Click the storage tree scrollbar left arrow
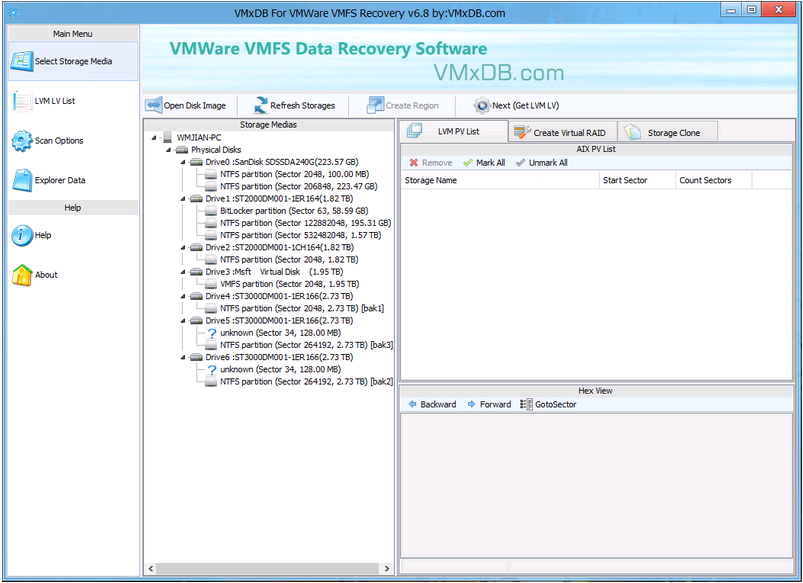The height and width of the screenshot is (583, 803). pyautogui.click(x=151, y=569)
